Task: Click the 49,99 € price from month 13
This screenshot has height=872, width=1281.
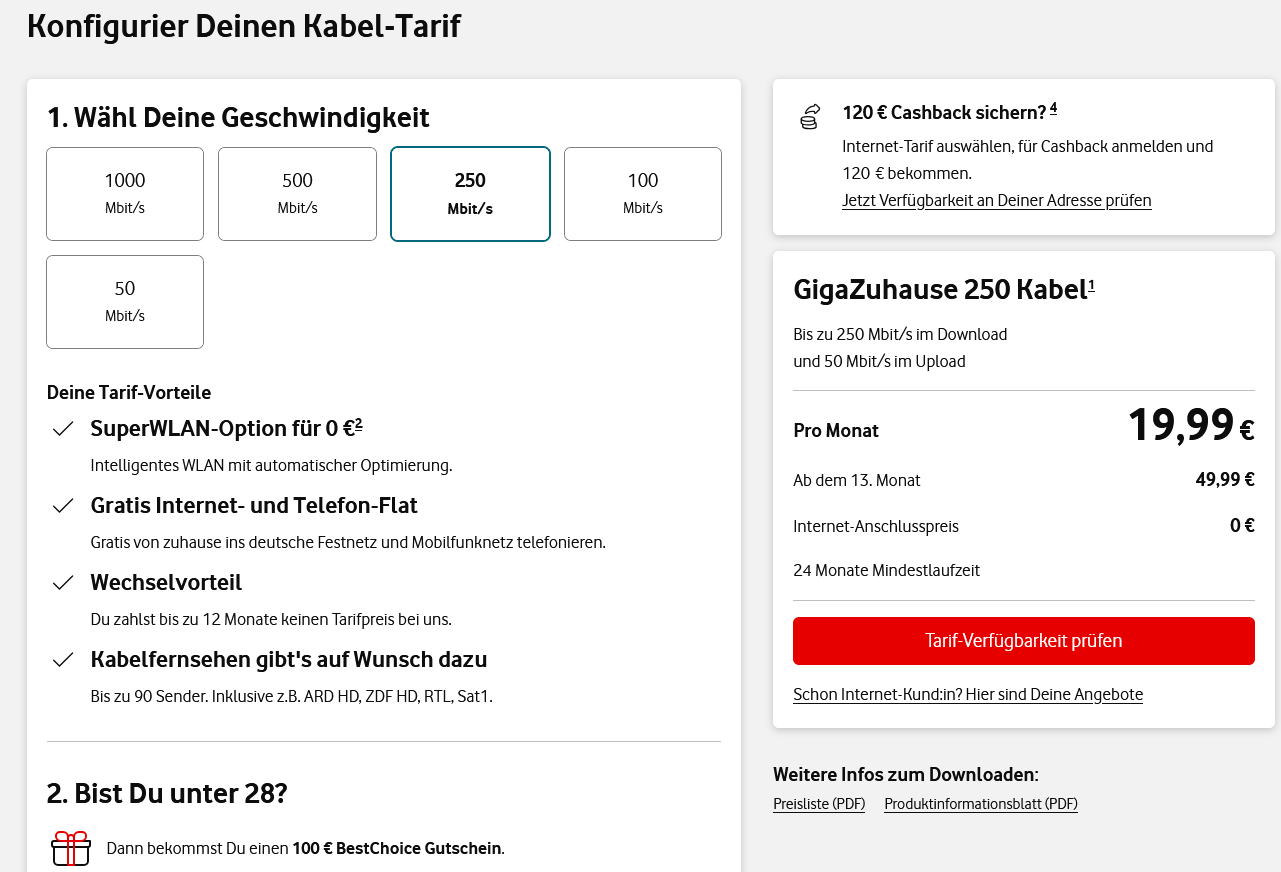Action: click(x=1225, y=480)
